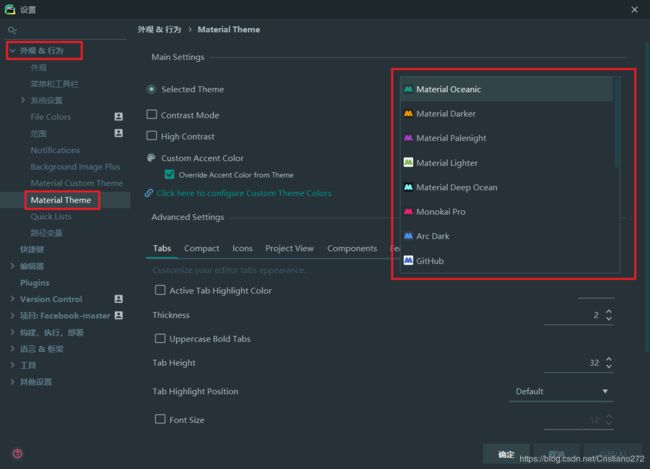650x469 pixels.
Task: Select the pink Monokai Pro icon
Action: click(x=408, y=211)
